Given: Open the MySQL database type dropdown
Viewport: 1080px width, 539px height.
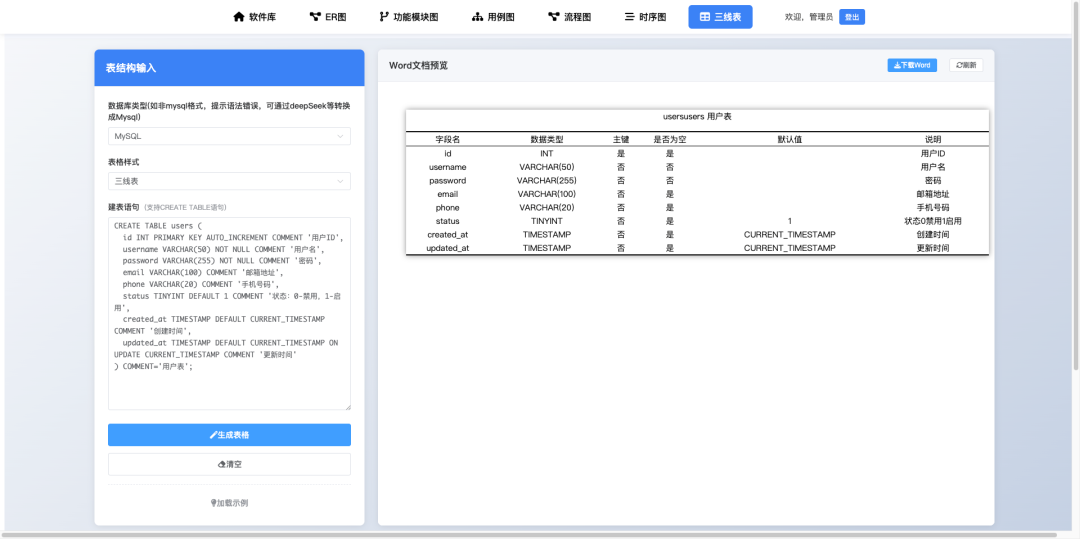Looking at the screenshot, I should (x=229, y=136).
